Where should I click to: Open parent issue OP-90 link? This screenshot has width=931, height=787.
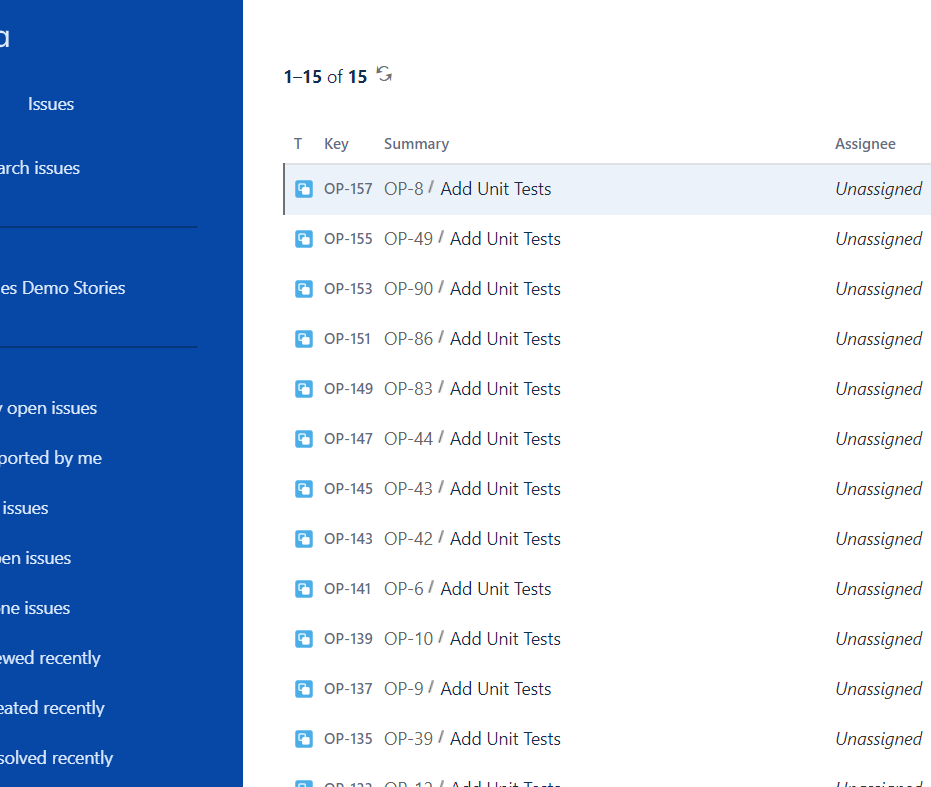pos(408,289)
